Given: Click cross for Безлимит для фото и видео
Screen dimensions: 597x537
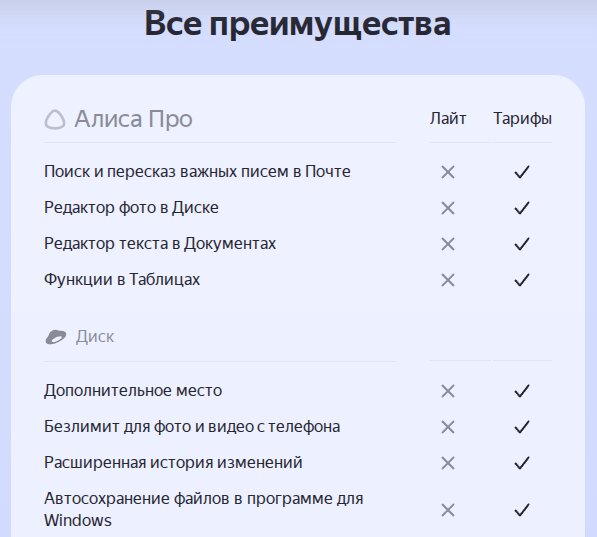Looking at the screenshot, I should click(x=448, y=427).
